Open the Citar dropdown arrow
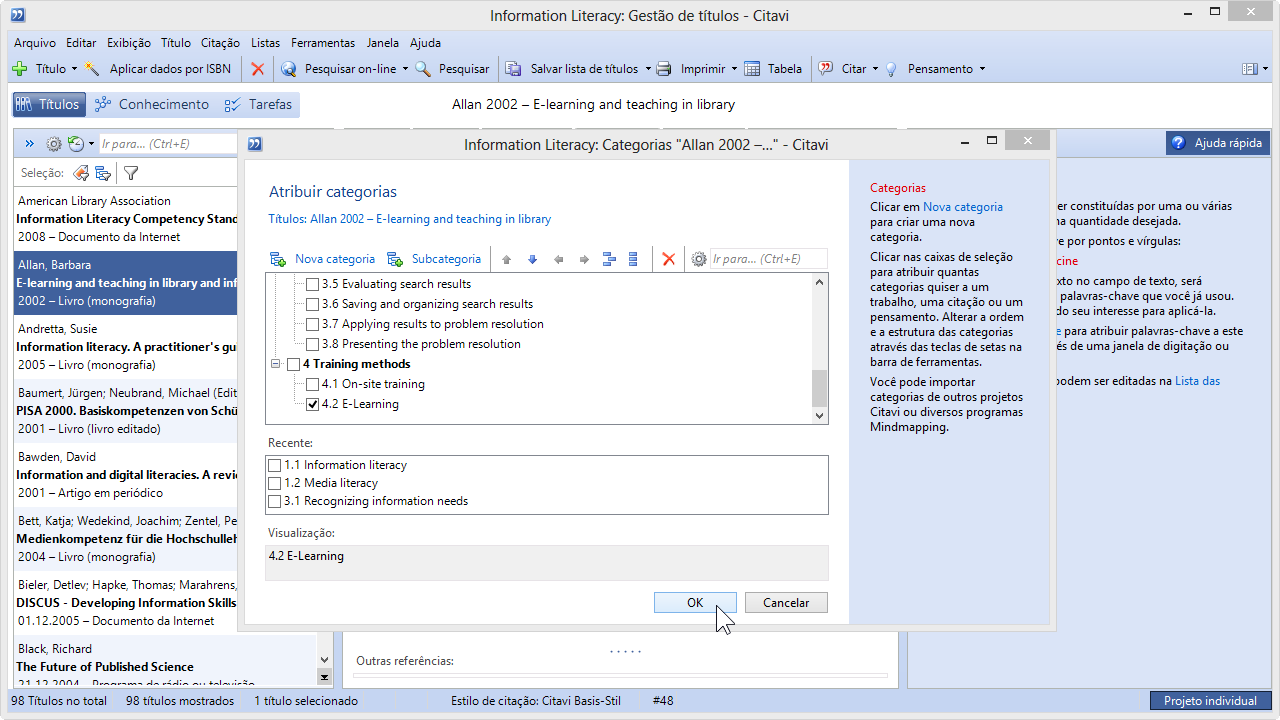This screenshot has height=720, width=1280. click(875, 69)
